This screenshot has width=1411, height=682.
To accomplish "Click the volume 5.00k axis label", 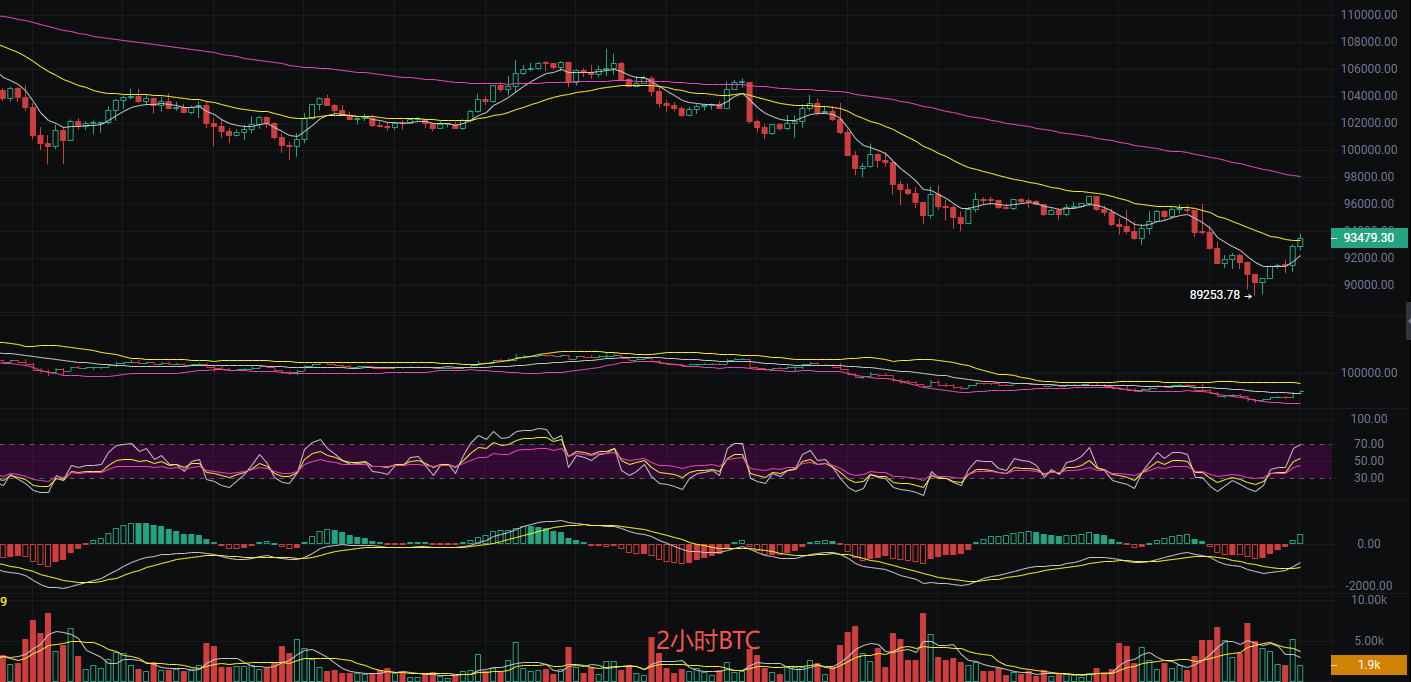I will pyautogui.click(x=1369, y=641).
